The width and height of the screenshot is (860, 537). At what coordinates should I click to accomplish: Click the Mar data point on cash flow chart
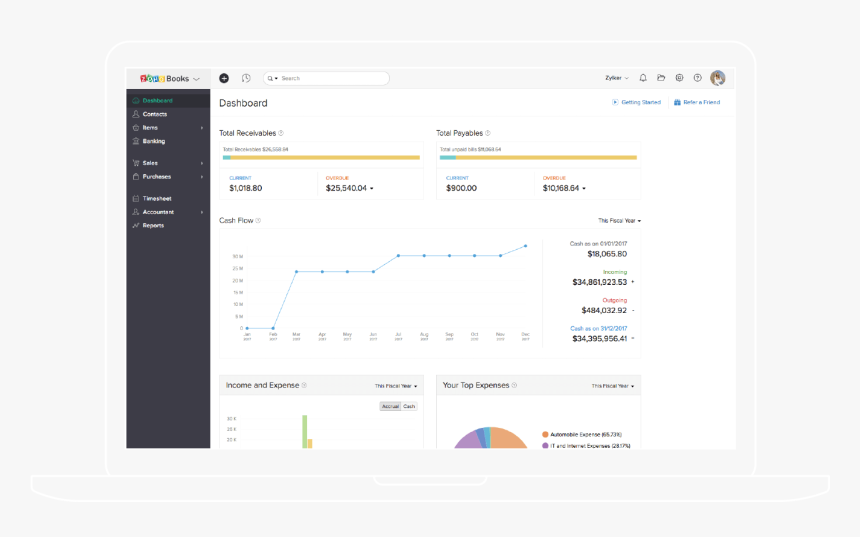click(296, 272)
